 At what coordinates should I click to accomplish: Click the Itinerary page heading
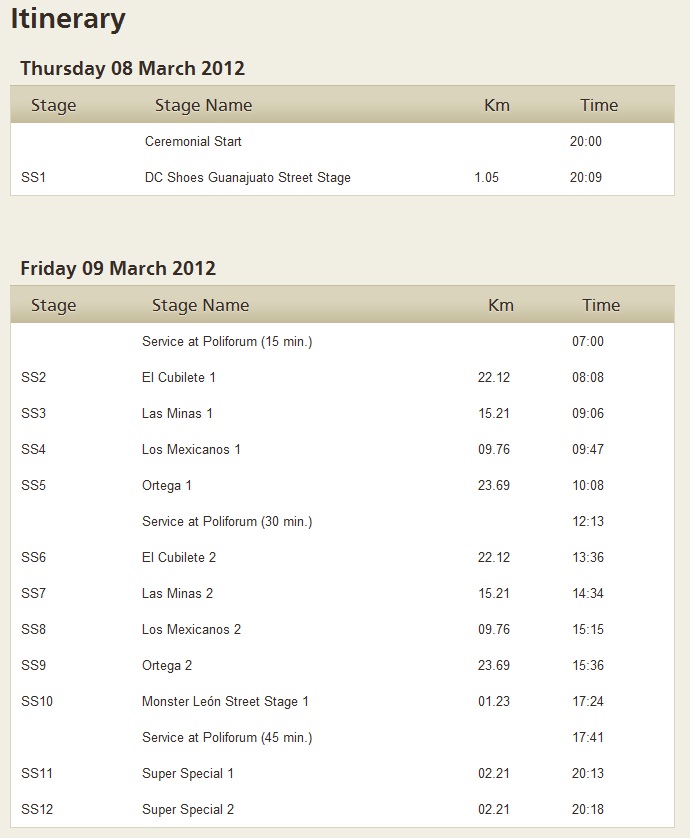point(68,19)
